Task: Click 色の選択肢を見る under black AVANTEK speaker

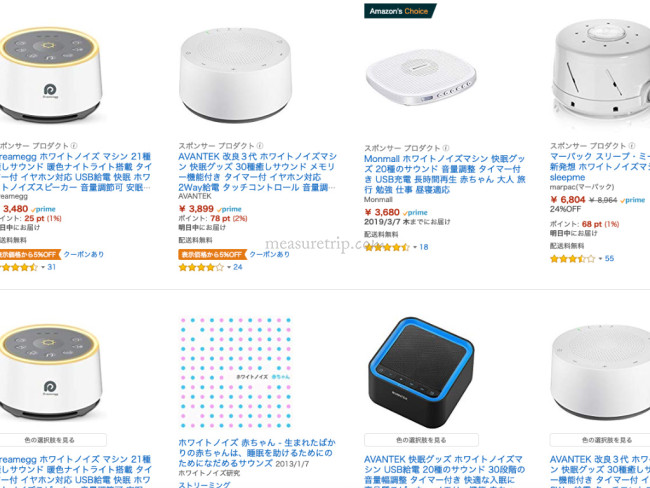Action: [x=421, y=440]
